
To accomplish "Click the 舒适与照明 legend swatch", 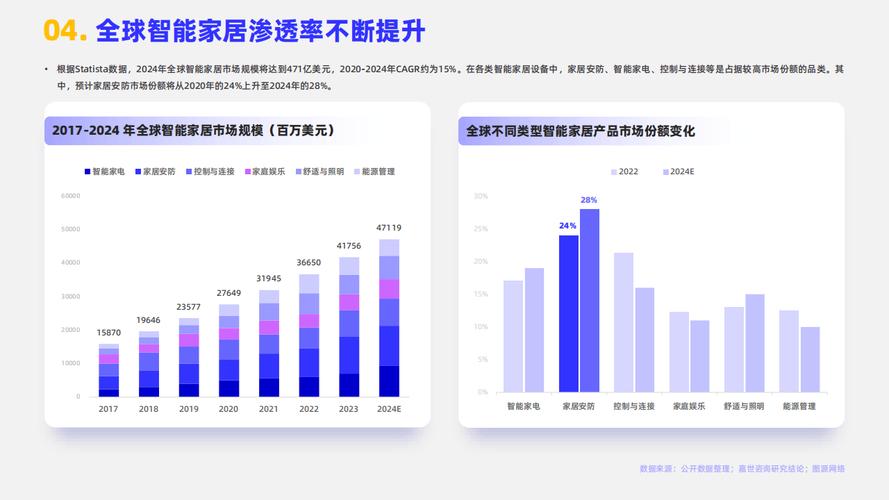I will click(298, 172).
